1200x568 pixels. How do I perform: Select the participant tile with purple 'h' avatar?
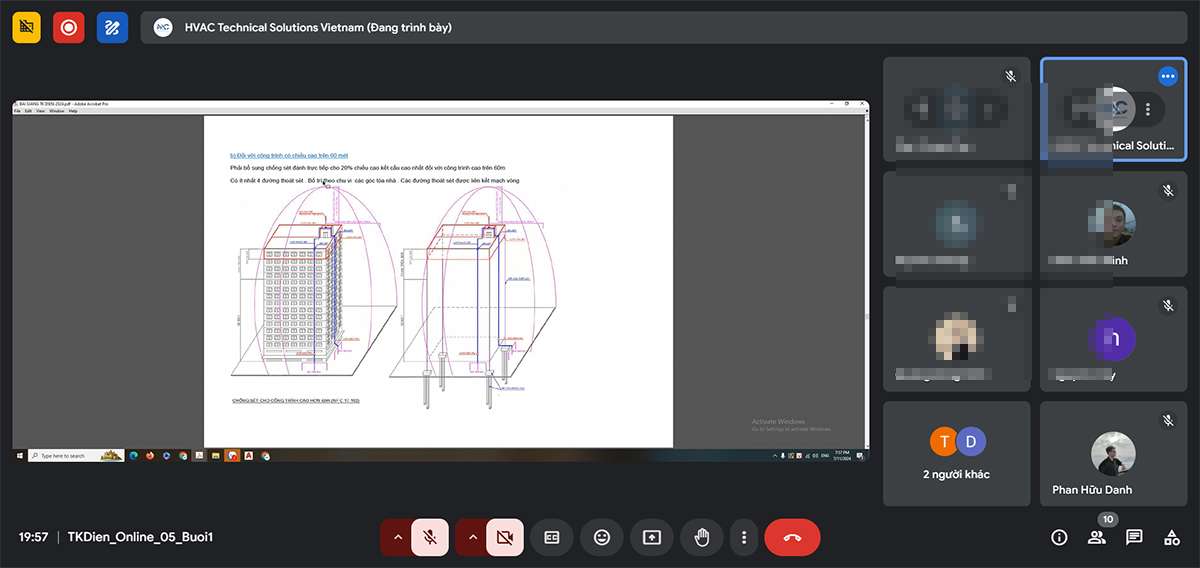[x=1113, y=338]
